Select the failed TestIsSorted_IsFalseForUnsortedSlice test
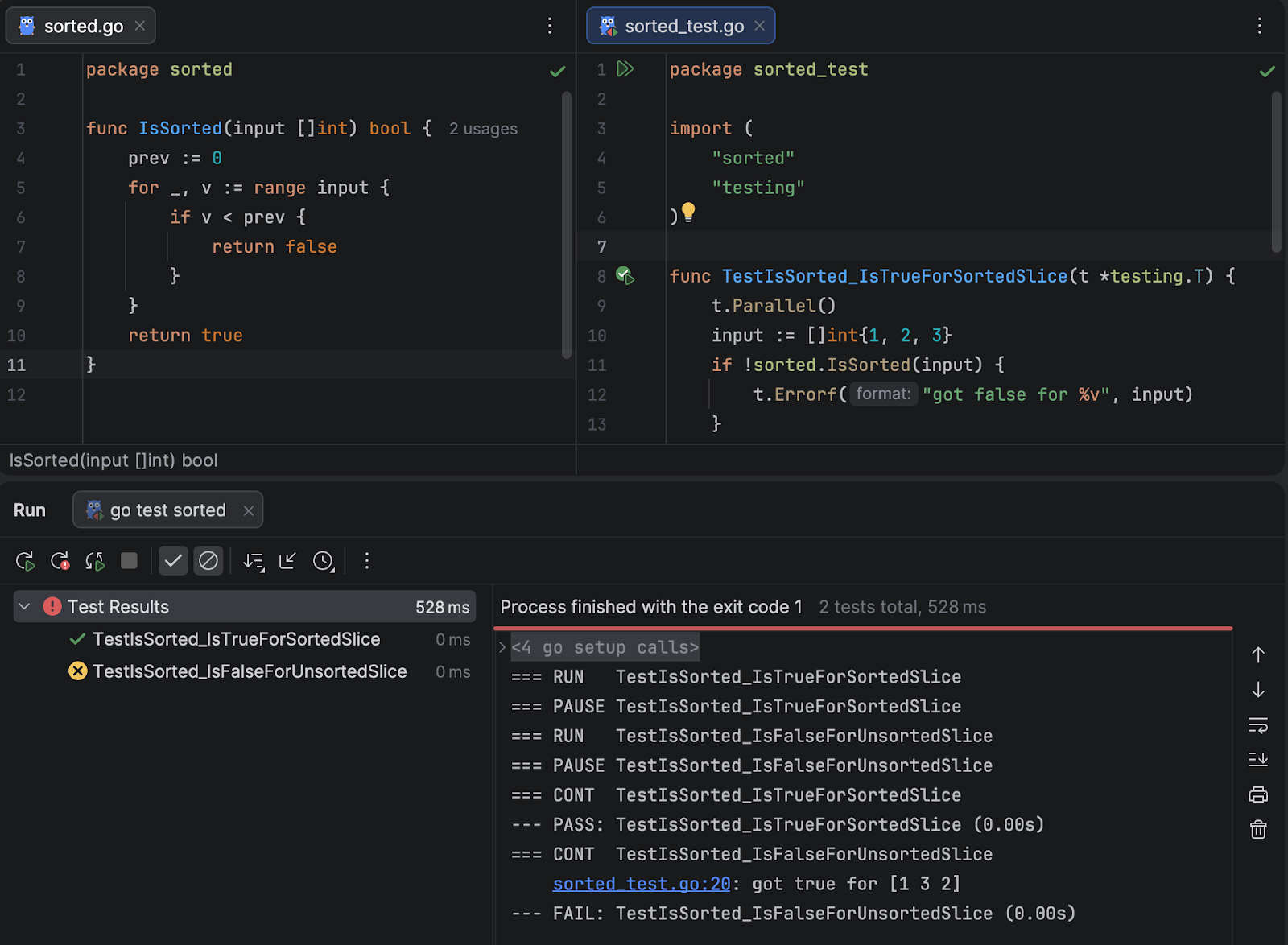The height and width of the screenshot is (945, 1288). click(x=250, y=671)
